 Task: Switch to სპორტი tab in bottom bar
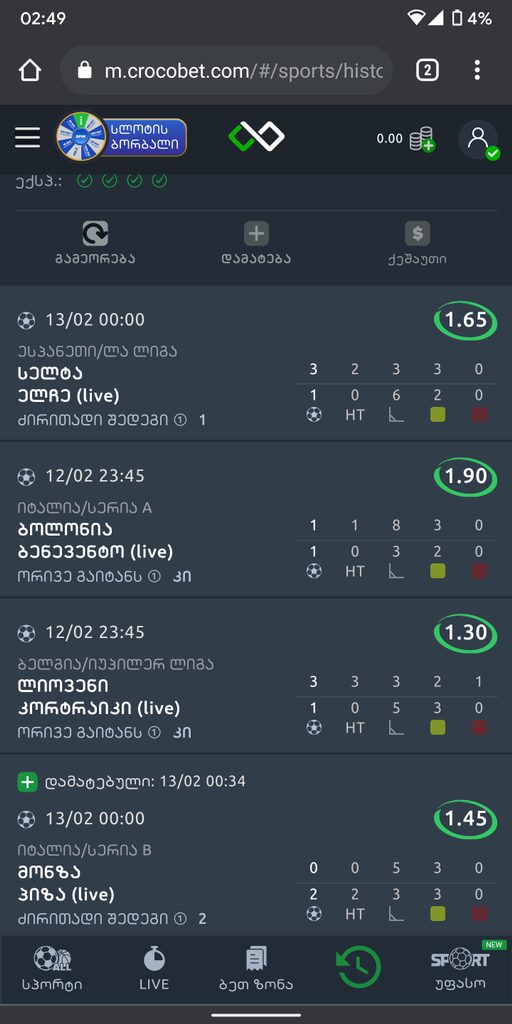[x=52, y=968]
